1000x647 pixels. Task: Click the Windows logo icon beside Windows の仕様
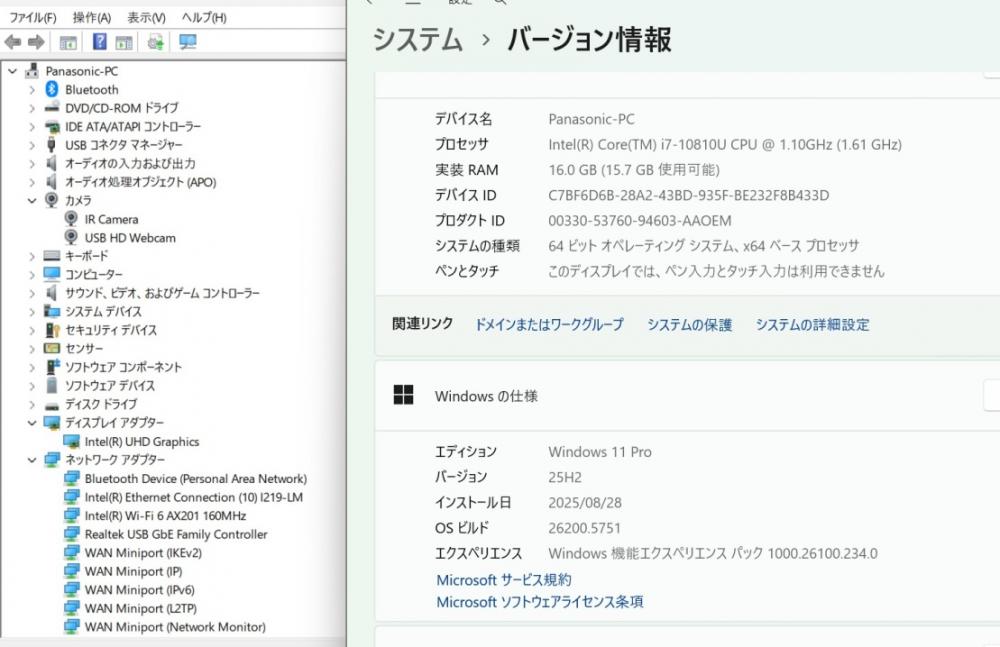point(403,395)
